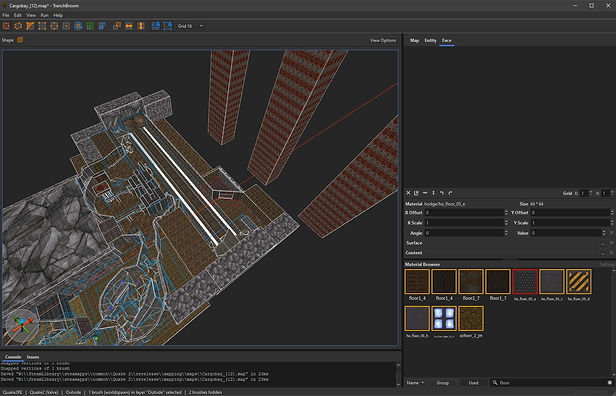The height and width of the screenshot is (396, 616).
Task: Reset UV with the X icon above Material
Action: (408, 193)
